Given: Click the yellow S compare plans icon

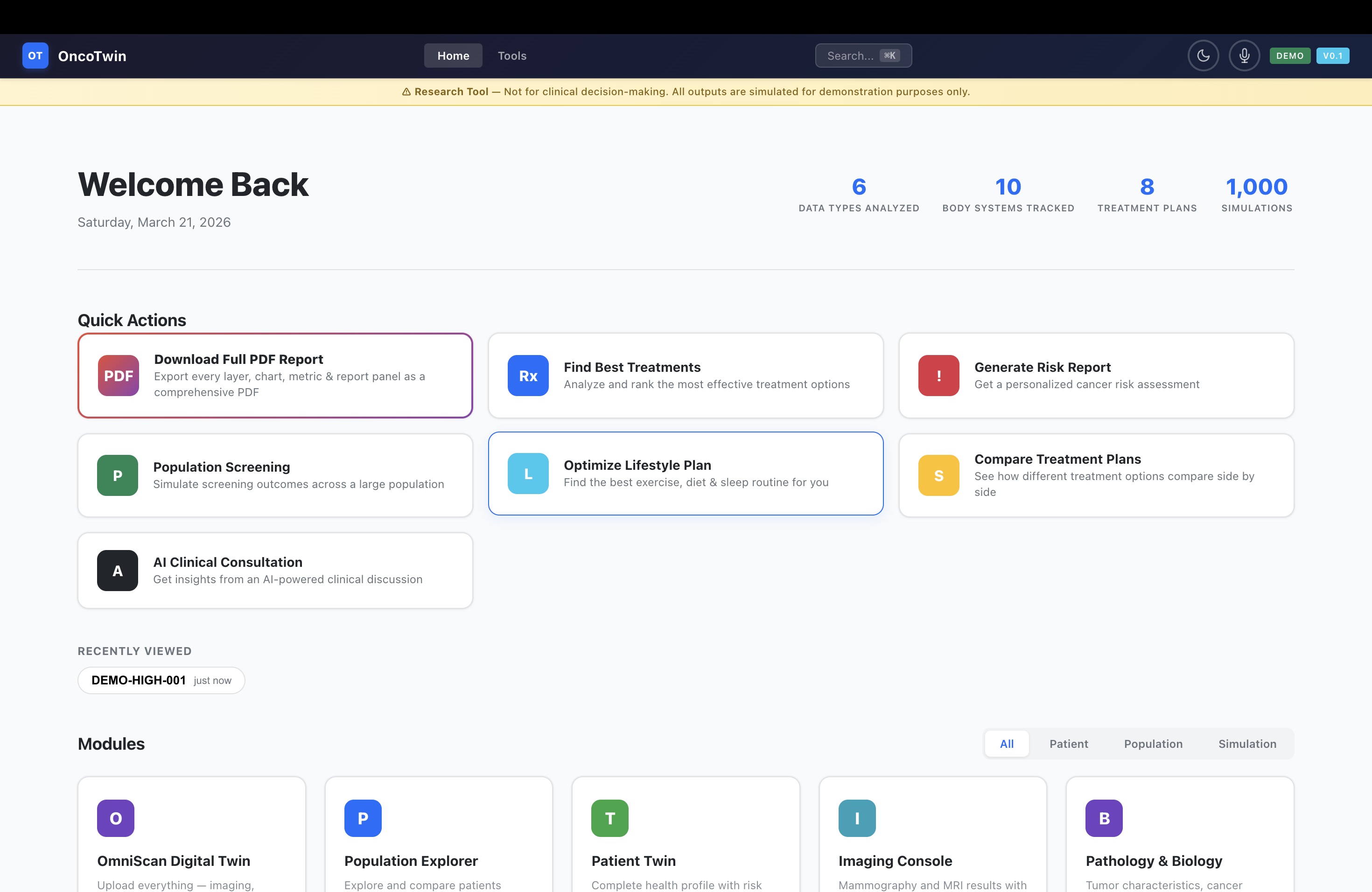Looking at the screenshot, I should tap(938, 475).
